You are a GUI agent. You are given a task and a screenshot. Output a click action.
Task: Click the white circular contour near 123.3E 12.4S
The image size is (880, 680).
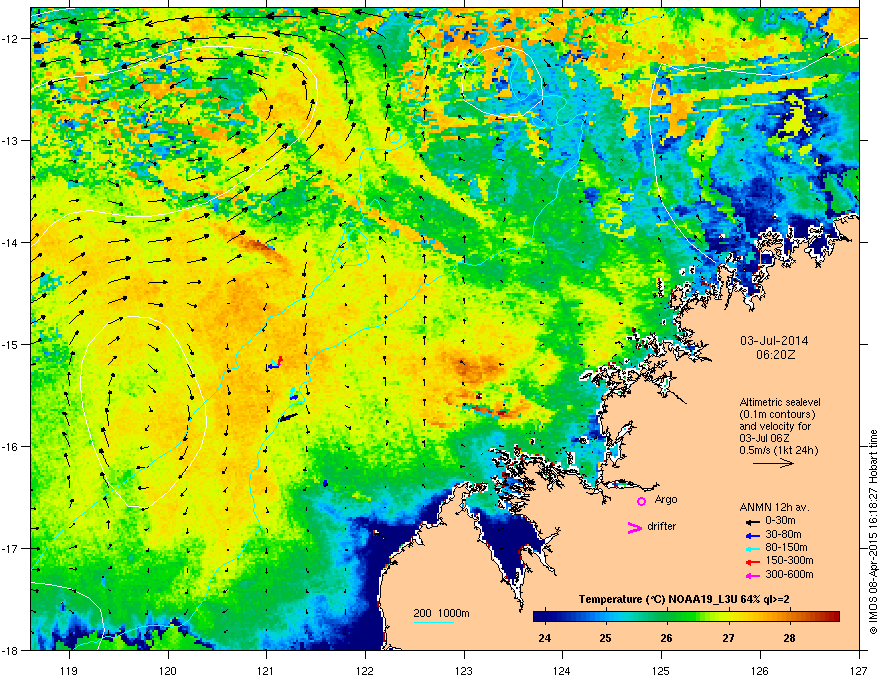[x=502, y=81]
